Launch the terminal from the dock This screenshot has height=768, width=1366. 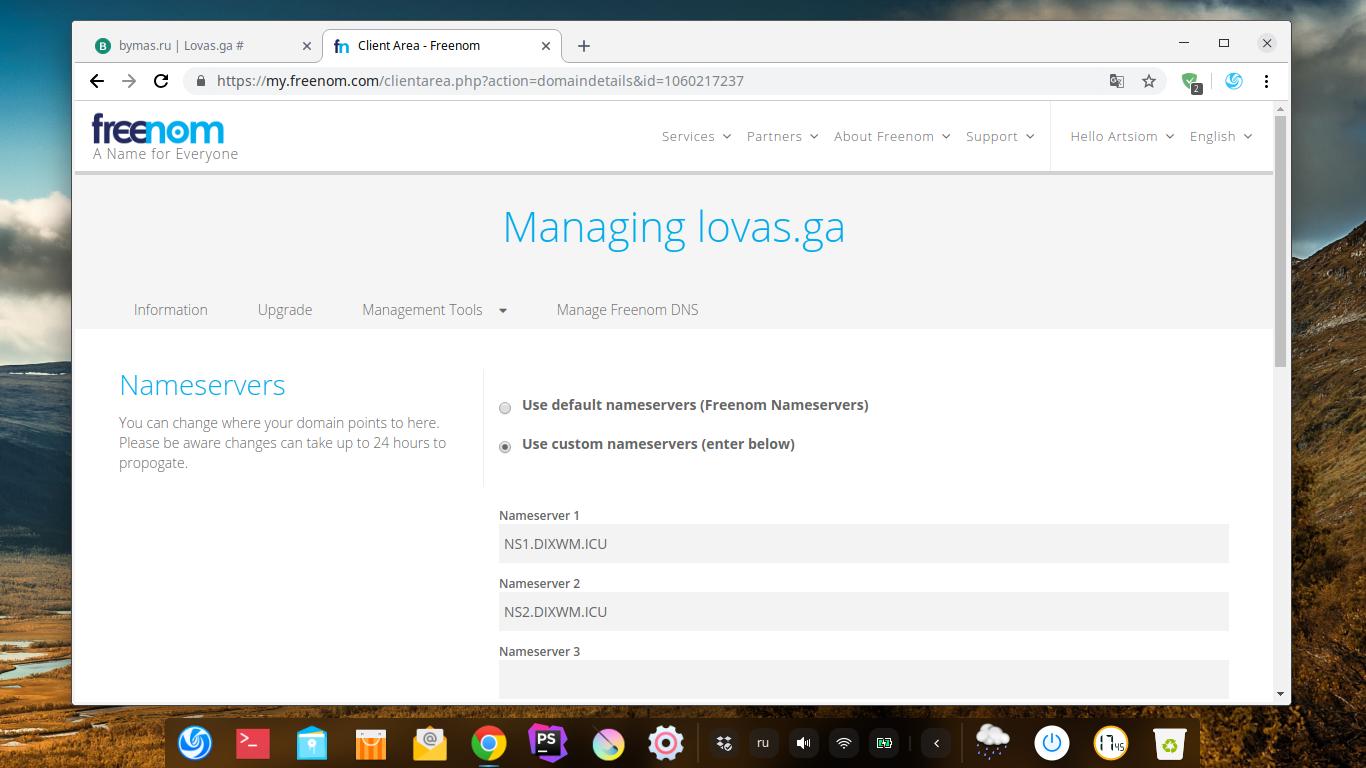(252, 743)
